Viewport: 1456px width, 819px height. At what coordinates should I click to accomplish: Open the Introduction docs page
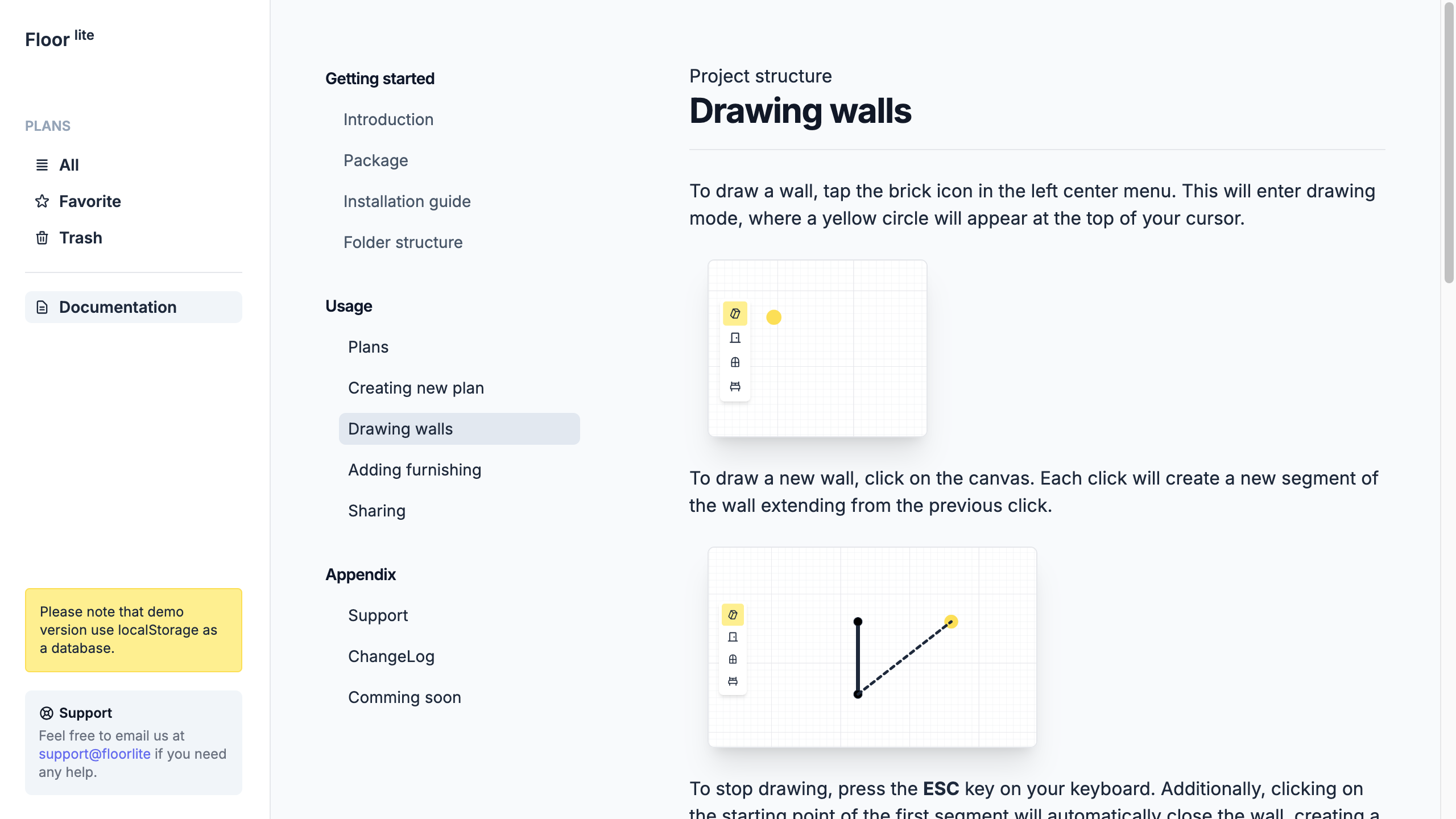tap(388, 119)
